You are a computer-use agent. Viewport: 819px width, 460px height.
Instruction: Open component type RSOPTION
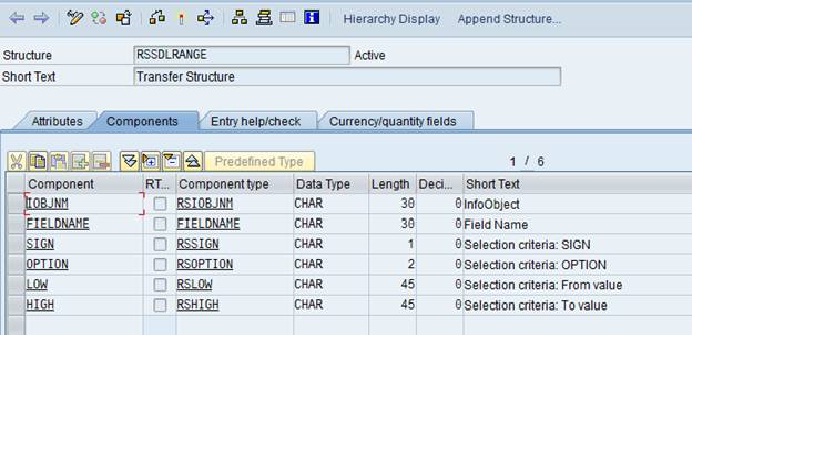[x=205, y=264]
